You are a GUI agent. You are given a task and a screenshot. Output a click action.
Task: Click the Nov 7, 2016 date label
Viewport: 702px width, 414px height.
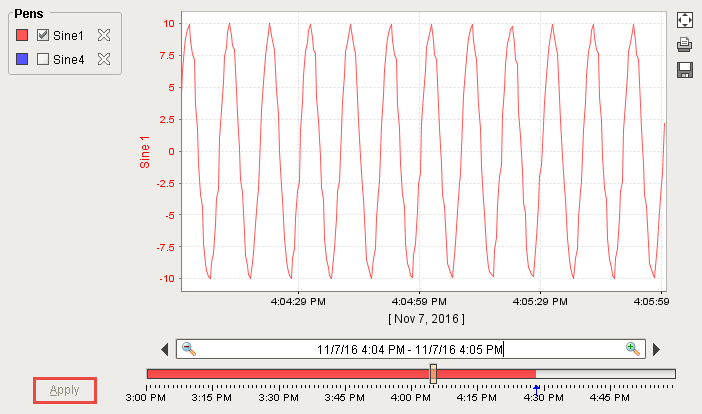[425, 318]
